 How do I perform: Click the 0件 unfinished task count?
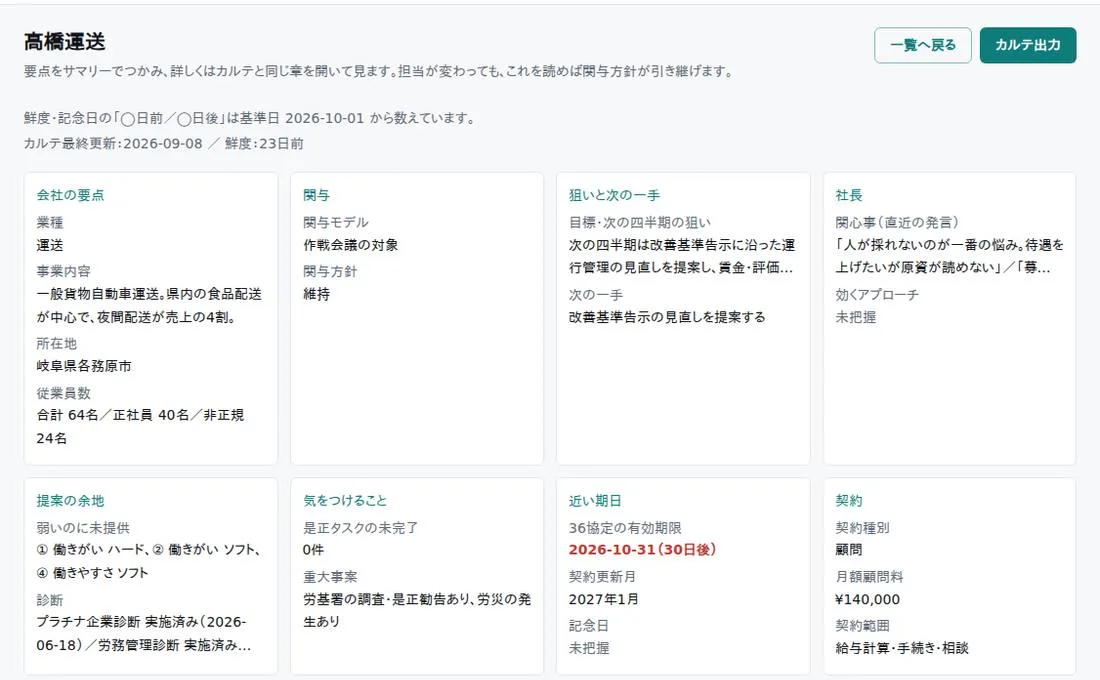coord(314,549)
